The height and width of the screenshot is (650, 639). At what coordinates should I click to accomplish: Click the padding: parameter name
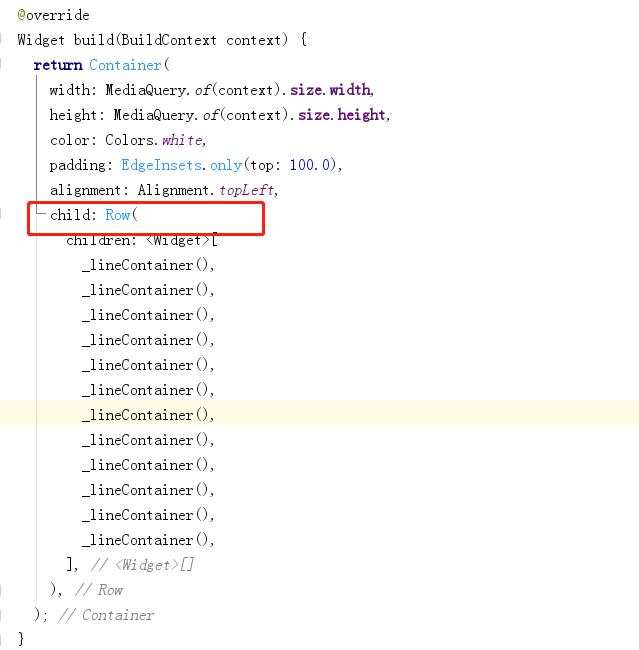point(81,165)
